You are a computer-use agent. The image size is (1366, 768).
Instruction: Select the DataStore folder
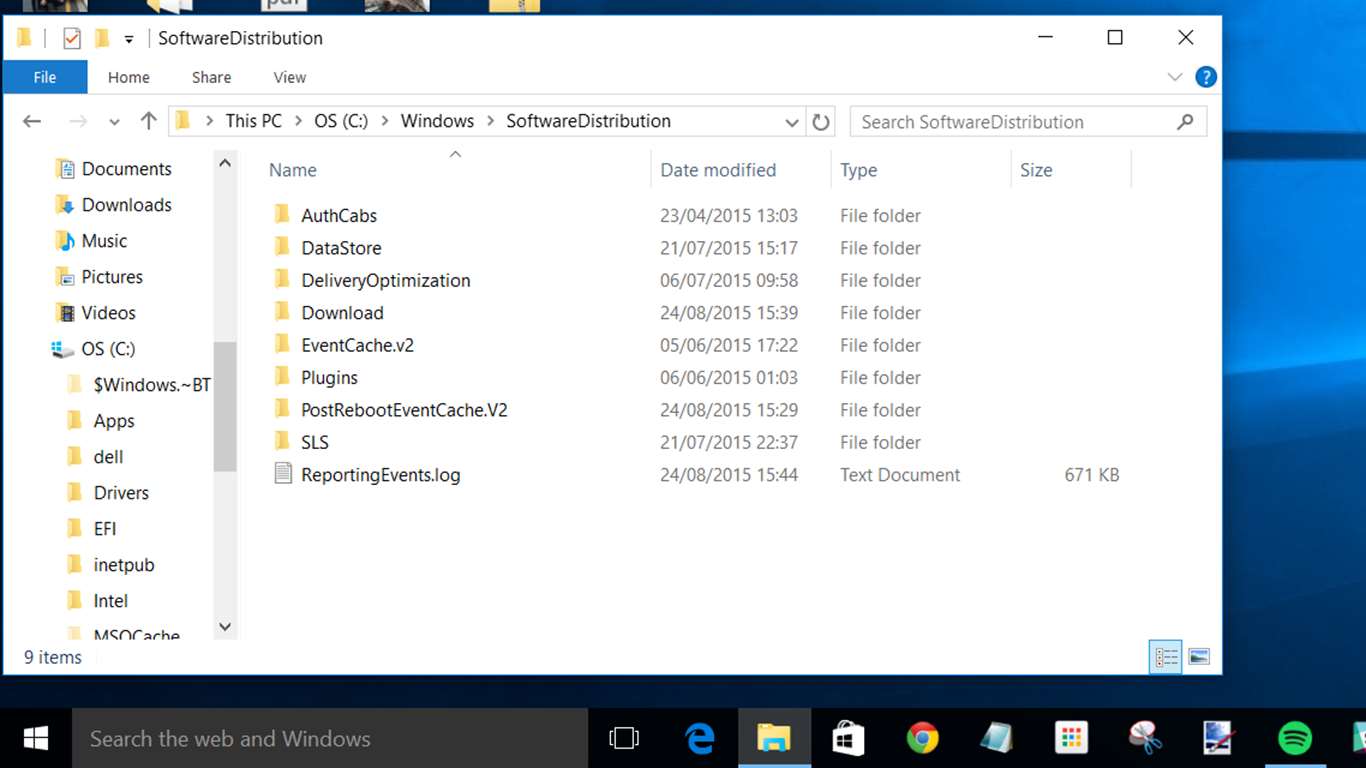point(341,248)
